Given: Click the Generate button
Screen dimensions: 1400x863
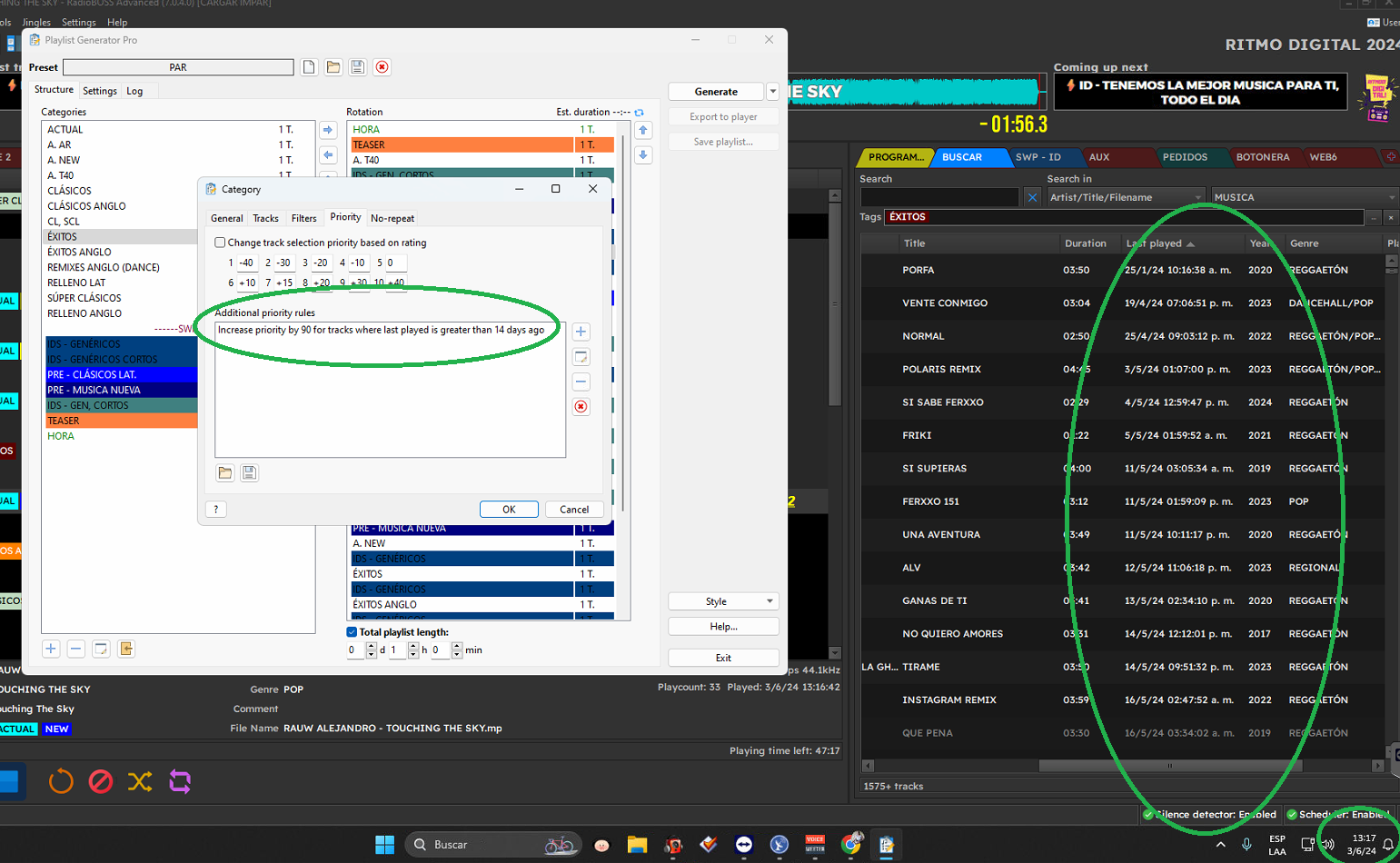Looking at the screenshot, I should pyautogui.click(x=716, y=92).
